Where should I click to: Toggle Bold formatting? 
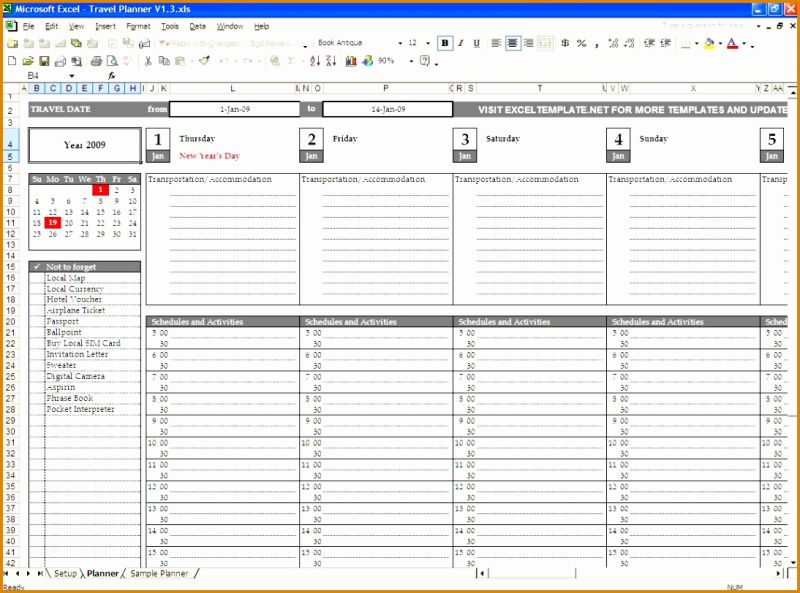click(445, 43)
